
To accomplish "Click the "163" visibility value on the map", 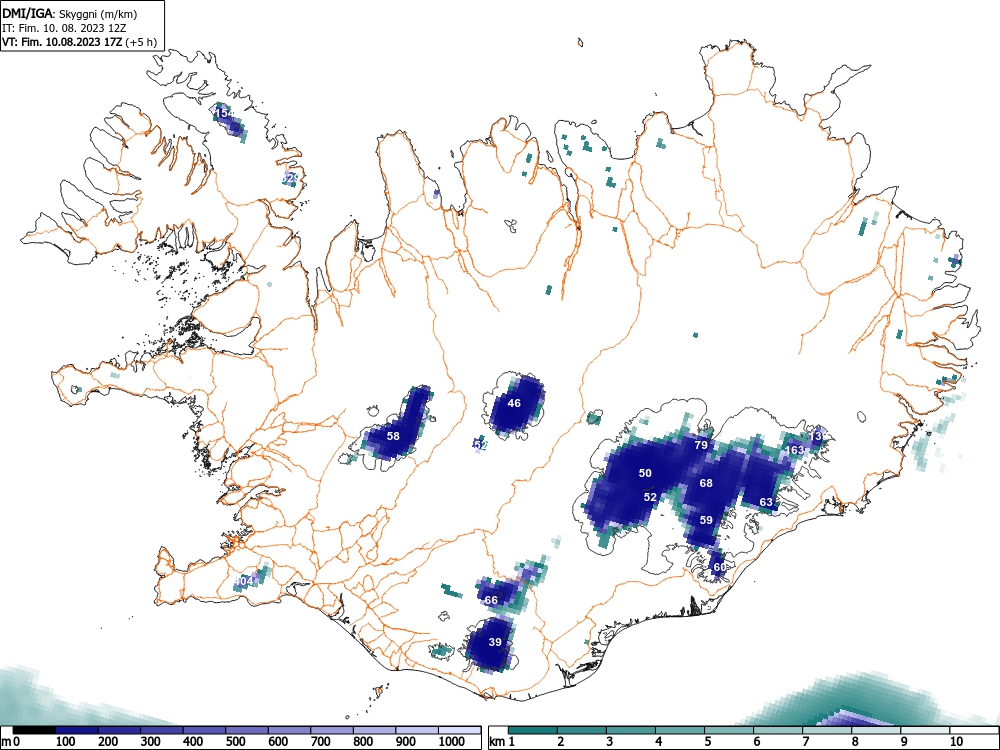I will (x=795, y=450).
